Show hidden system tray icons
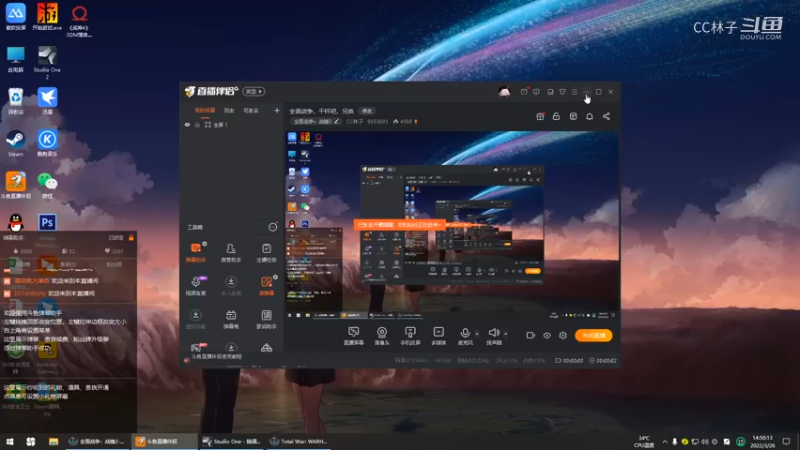Screen dimensions: 800x450 (x=664, y=441)
